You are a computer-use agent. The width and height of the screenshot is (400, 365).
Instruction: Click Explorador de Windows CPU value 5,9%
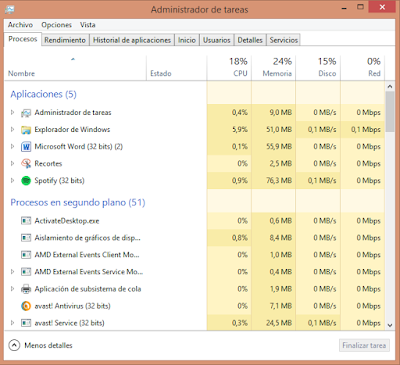tap(240, 129)
